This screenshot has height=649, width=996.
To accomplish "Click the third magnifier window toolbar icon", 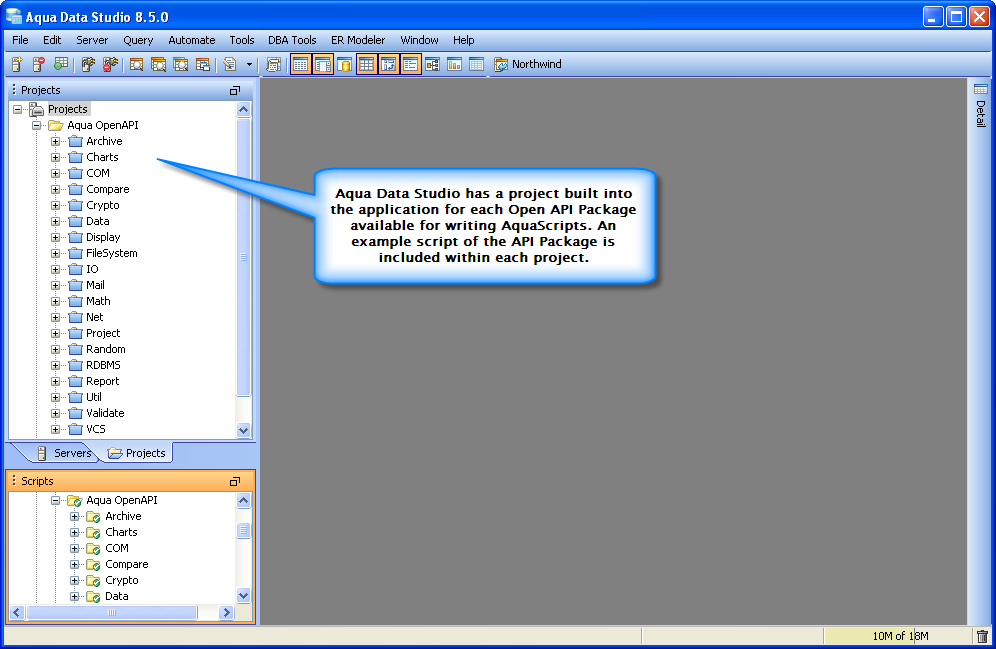I will tap(180, 64).
